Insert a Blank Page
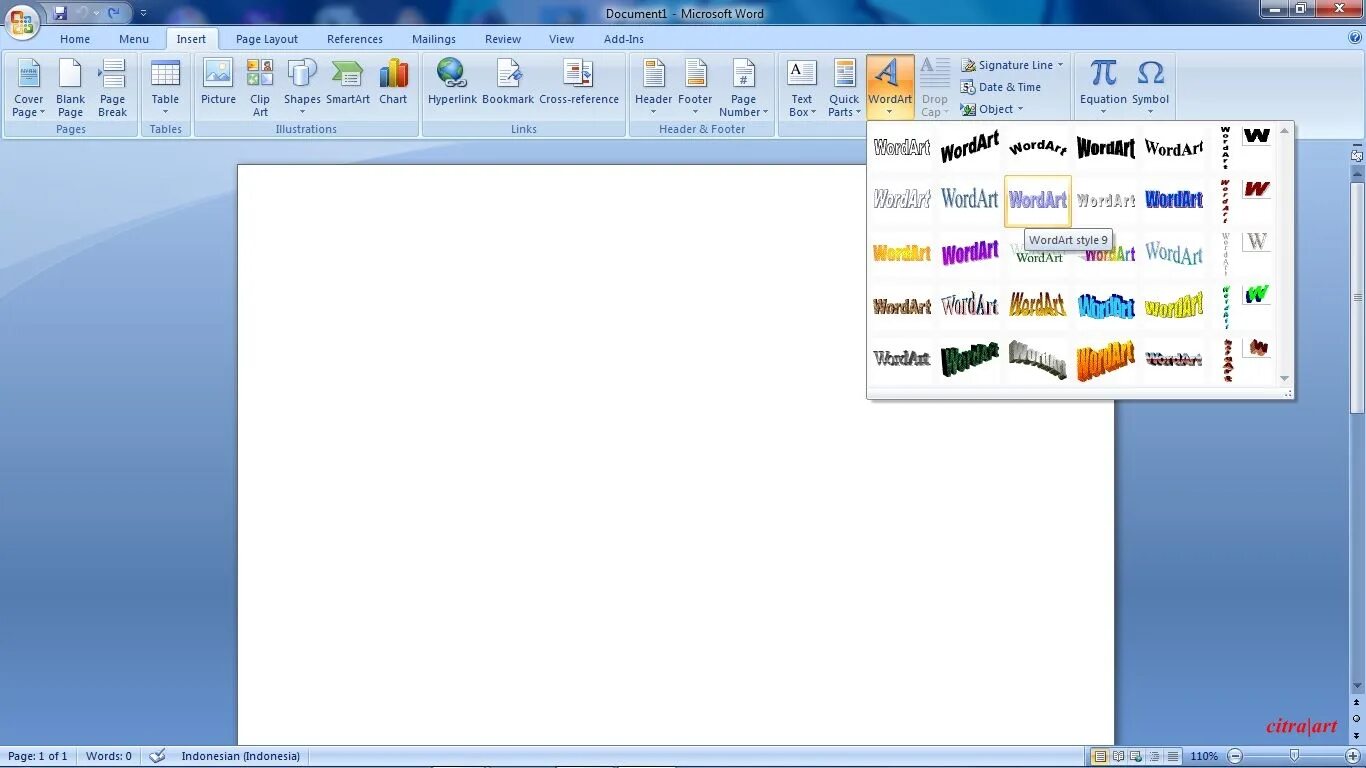This screenshot has width=1366, height=768. click(x=70, y=89)
